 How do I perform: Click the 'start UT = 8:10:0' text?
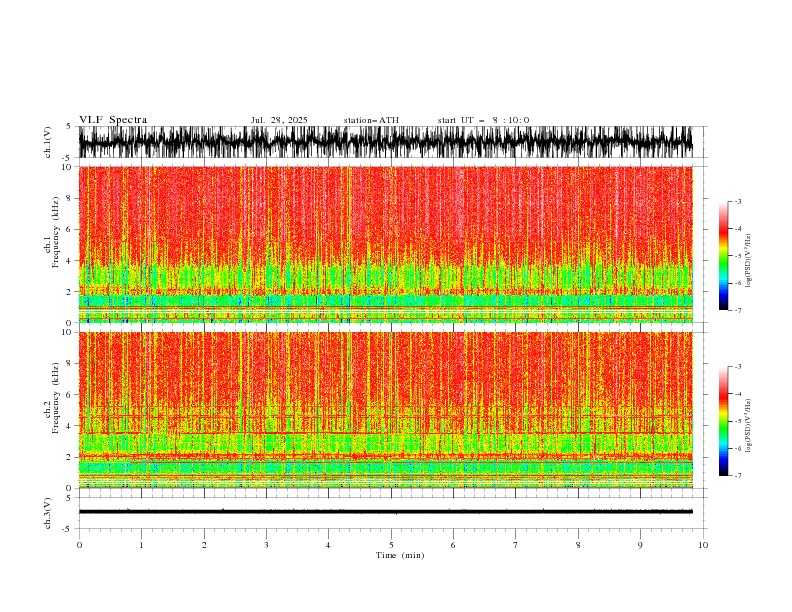pos(483,120)
